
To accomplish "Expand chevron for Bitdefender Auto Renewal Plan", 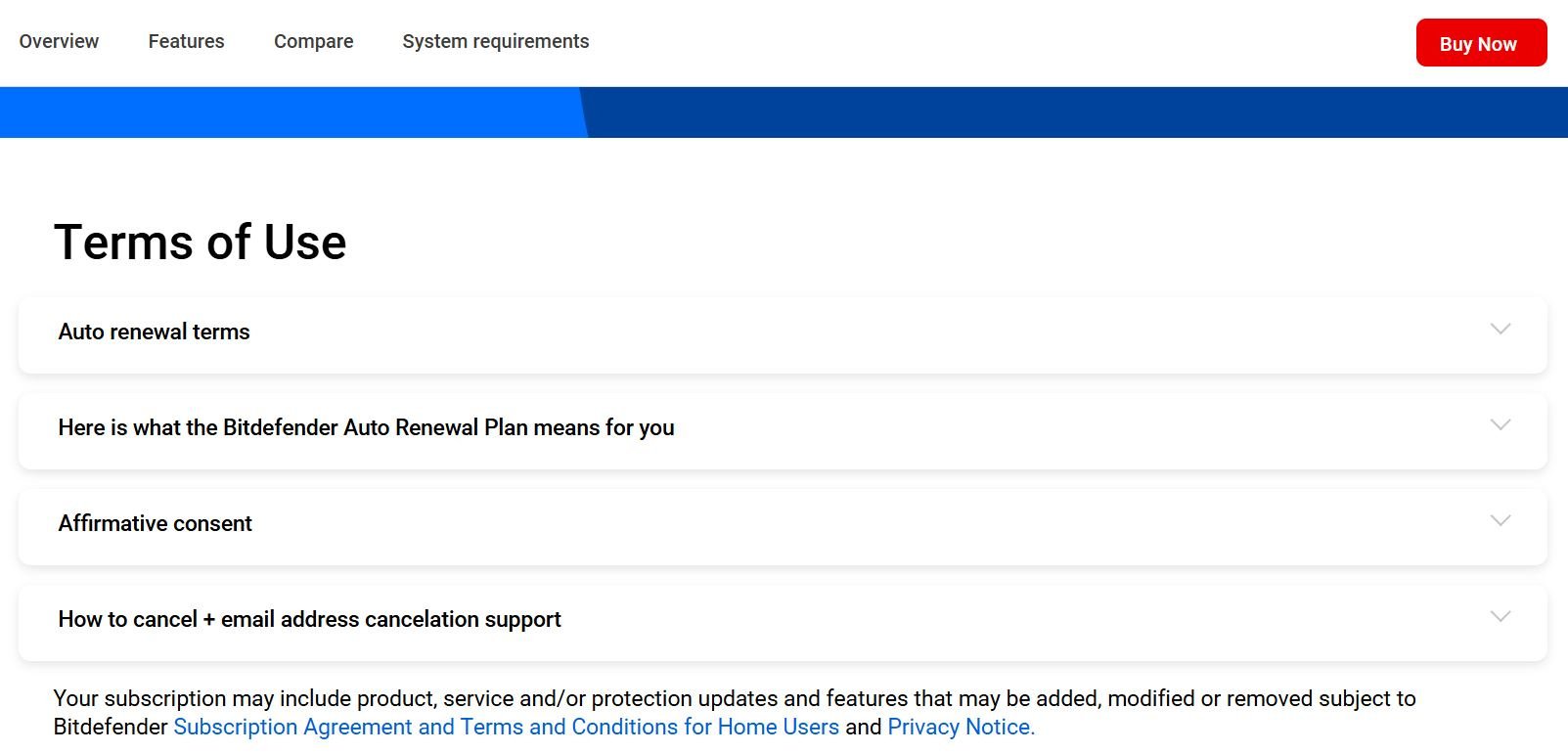I will tap(1501, 424).
